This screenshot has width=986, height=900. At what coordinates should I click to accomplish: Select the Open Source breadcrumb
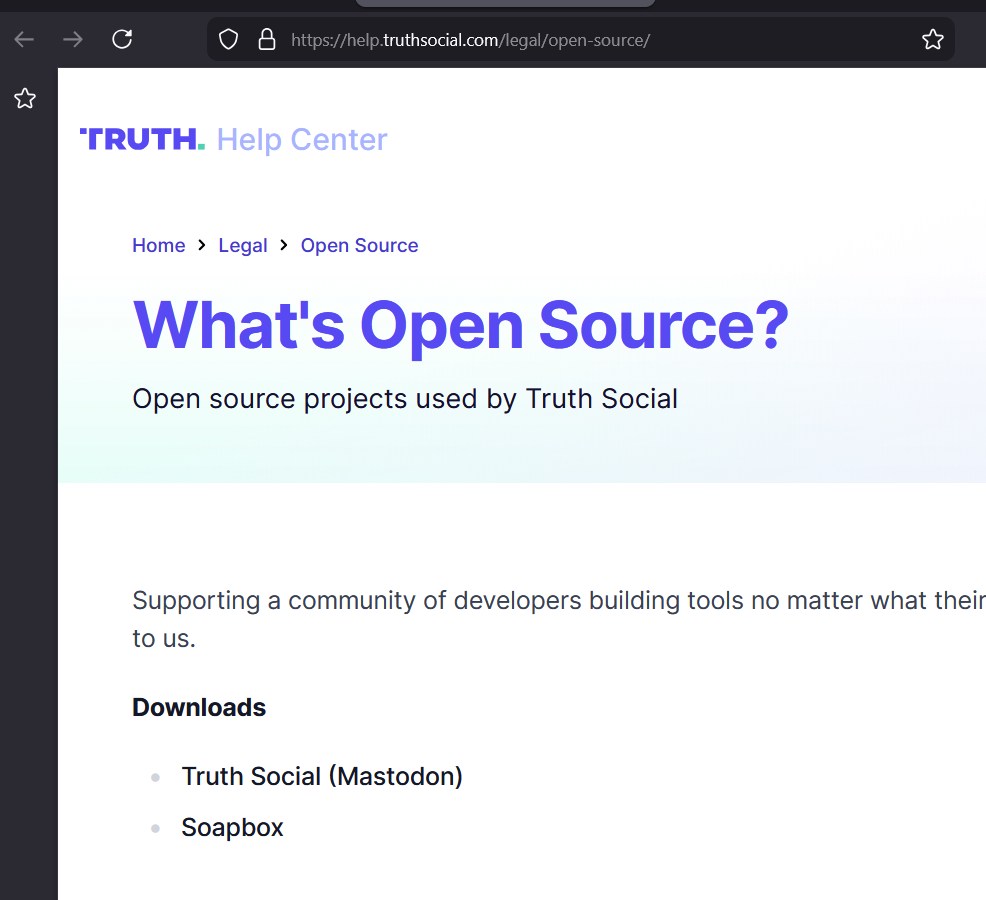click(359, 245)
